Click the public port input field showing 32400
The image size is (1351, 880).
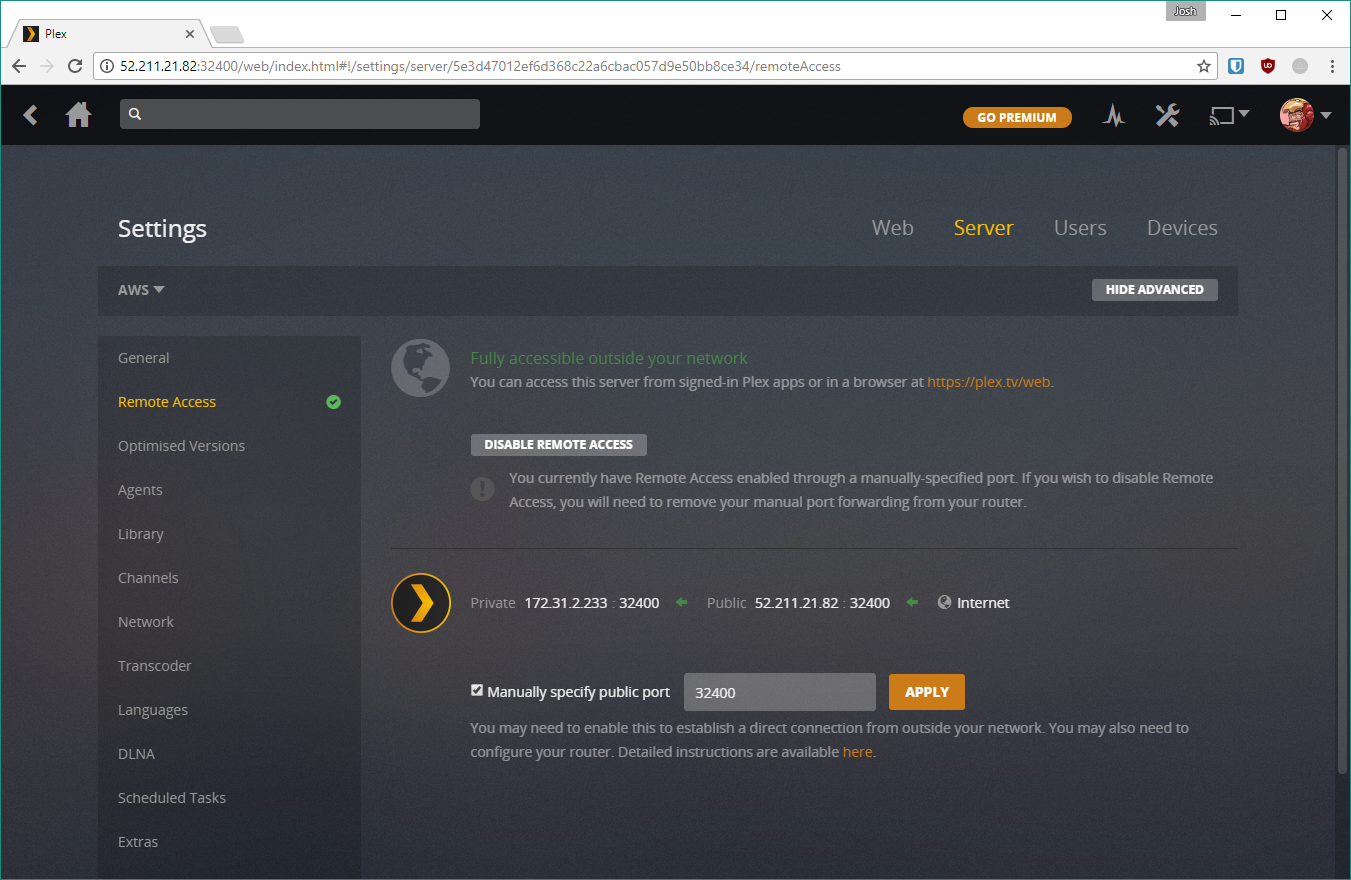[780, 692]
